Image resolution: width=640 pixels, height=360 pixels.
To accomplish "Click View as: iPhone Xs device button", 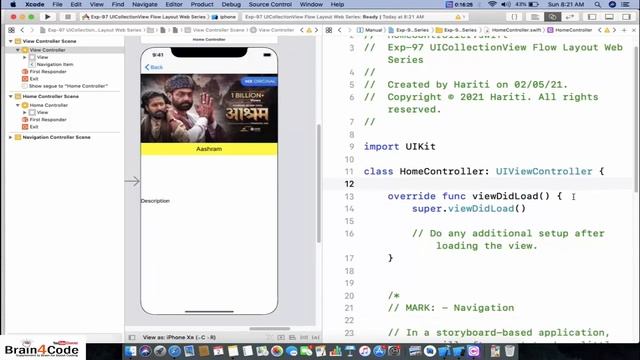I will [x=179, y=338].
